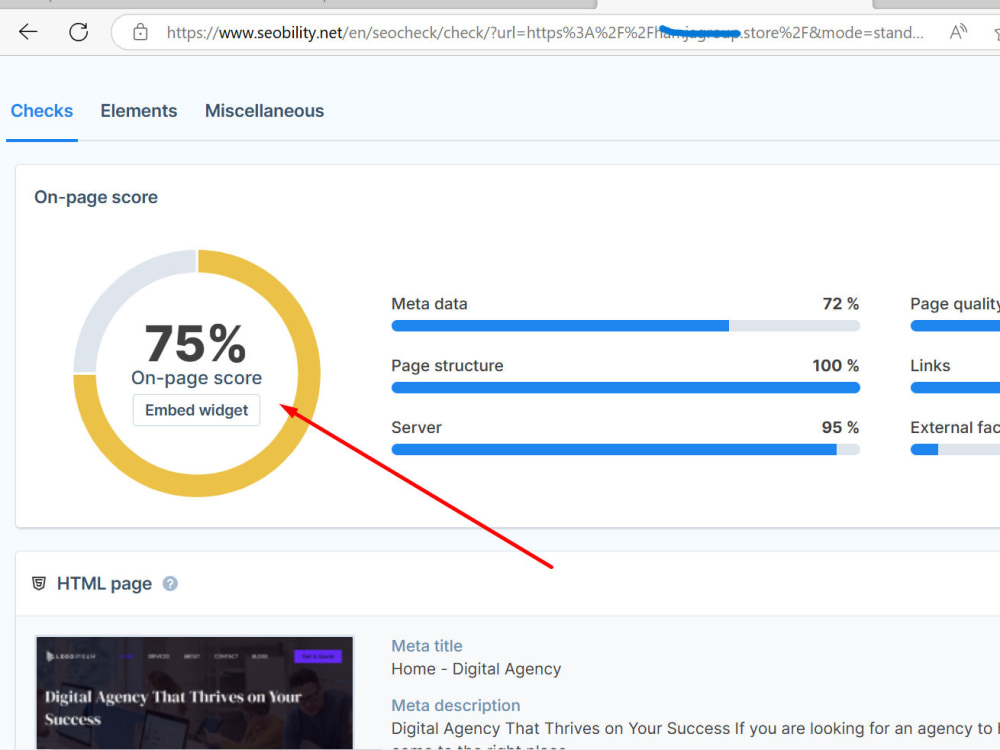Click the Meta data label
Image resolution: width=1000 pixels, height=750 pixels.
click(x=429, y=304)
